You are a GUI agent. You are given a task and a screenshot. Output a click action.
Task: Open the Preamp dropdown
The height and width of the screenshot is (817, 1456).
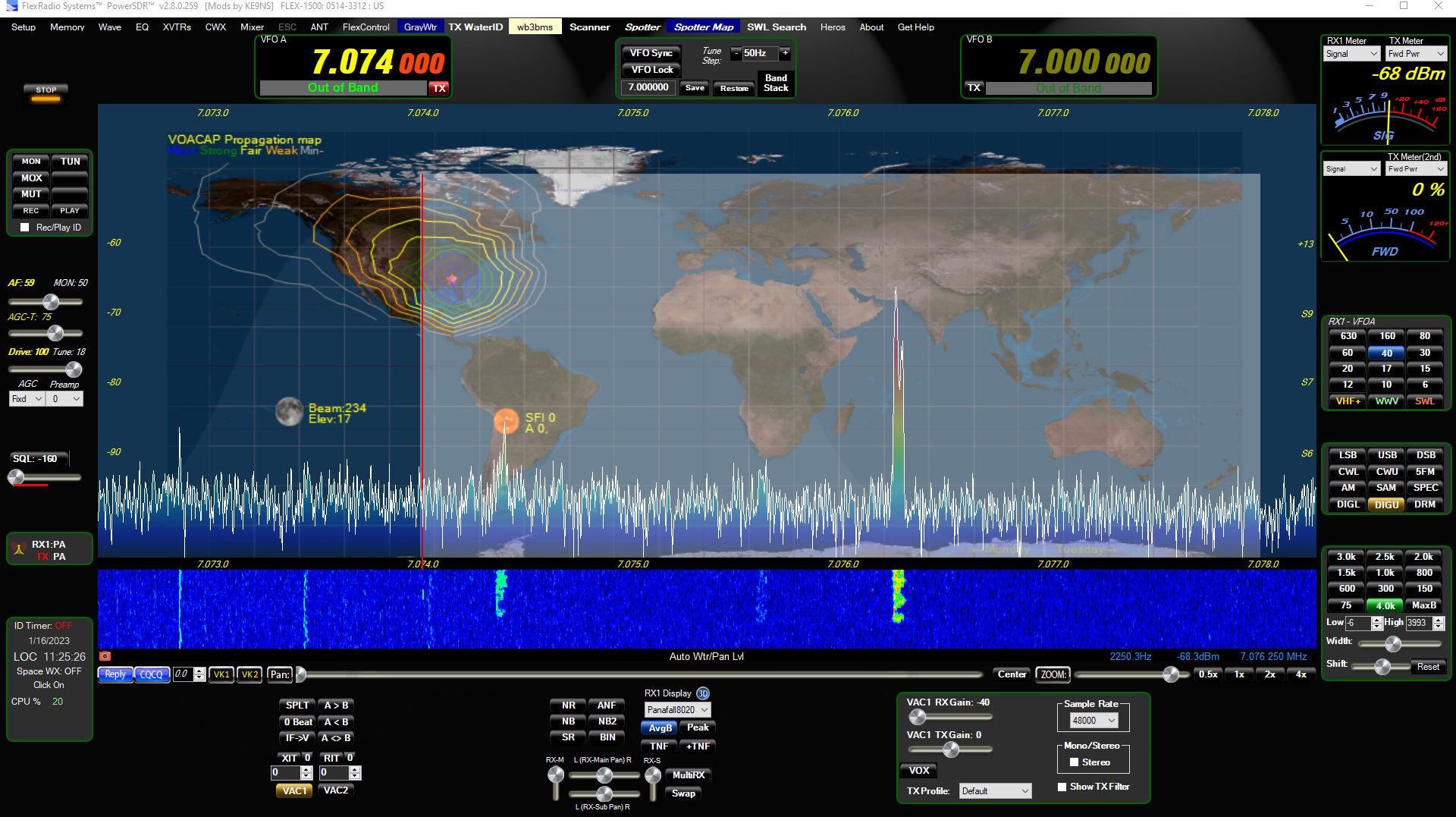(x=66, y=399)
